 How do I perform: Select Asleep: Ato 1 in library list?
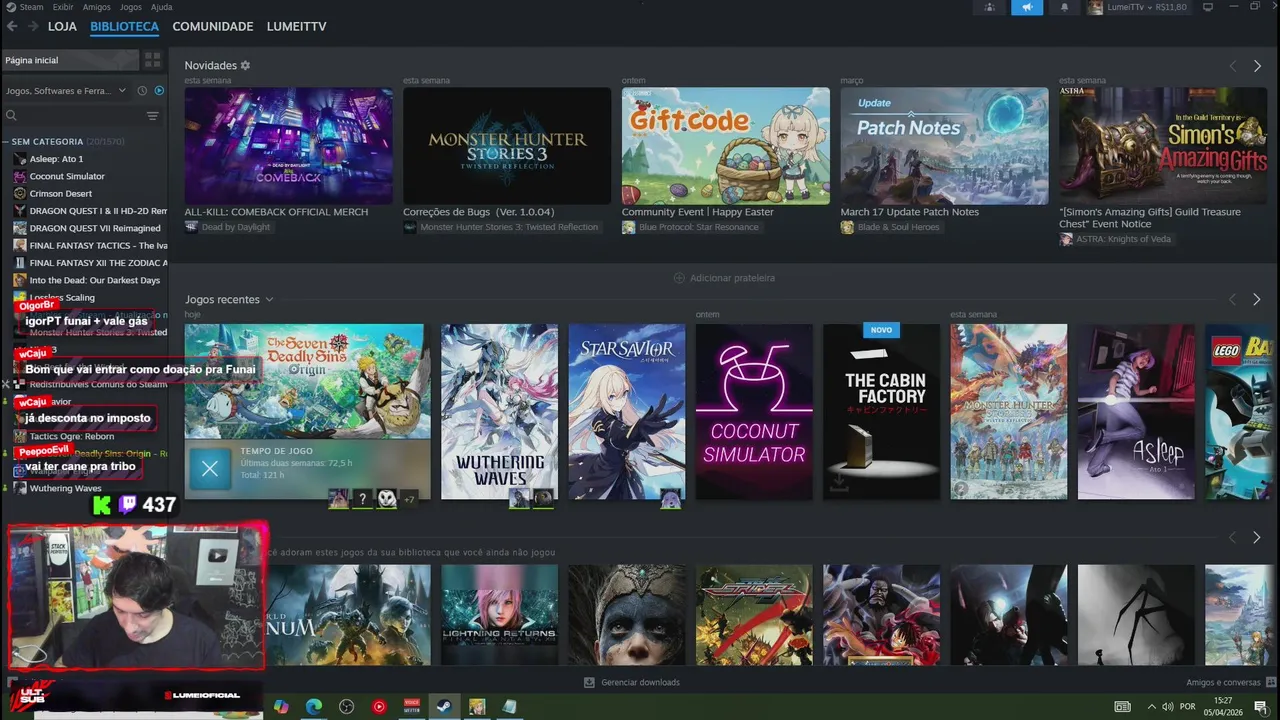coord(56,159)
